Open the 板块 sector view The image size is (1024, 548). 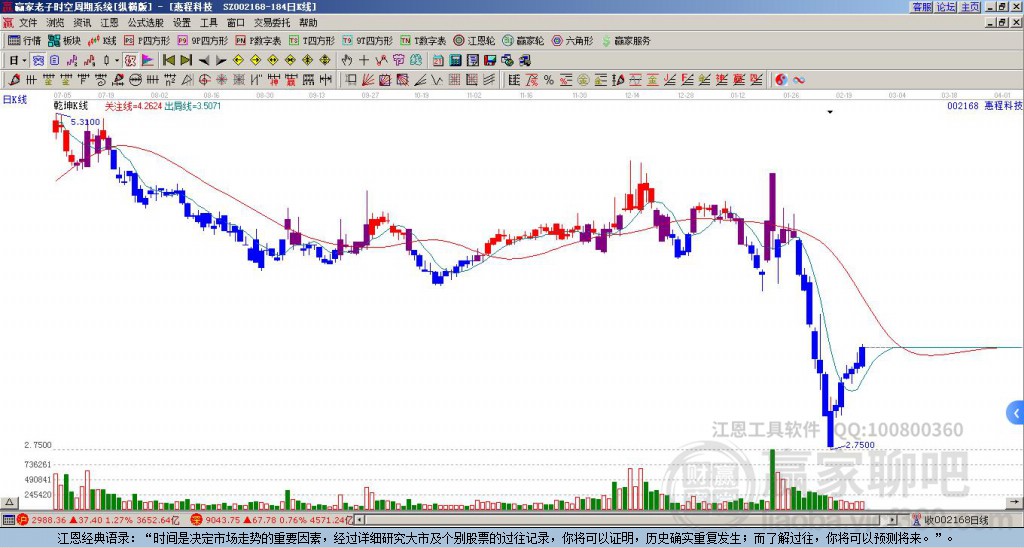pyautogui.click(x=64, y=40)
